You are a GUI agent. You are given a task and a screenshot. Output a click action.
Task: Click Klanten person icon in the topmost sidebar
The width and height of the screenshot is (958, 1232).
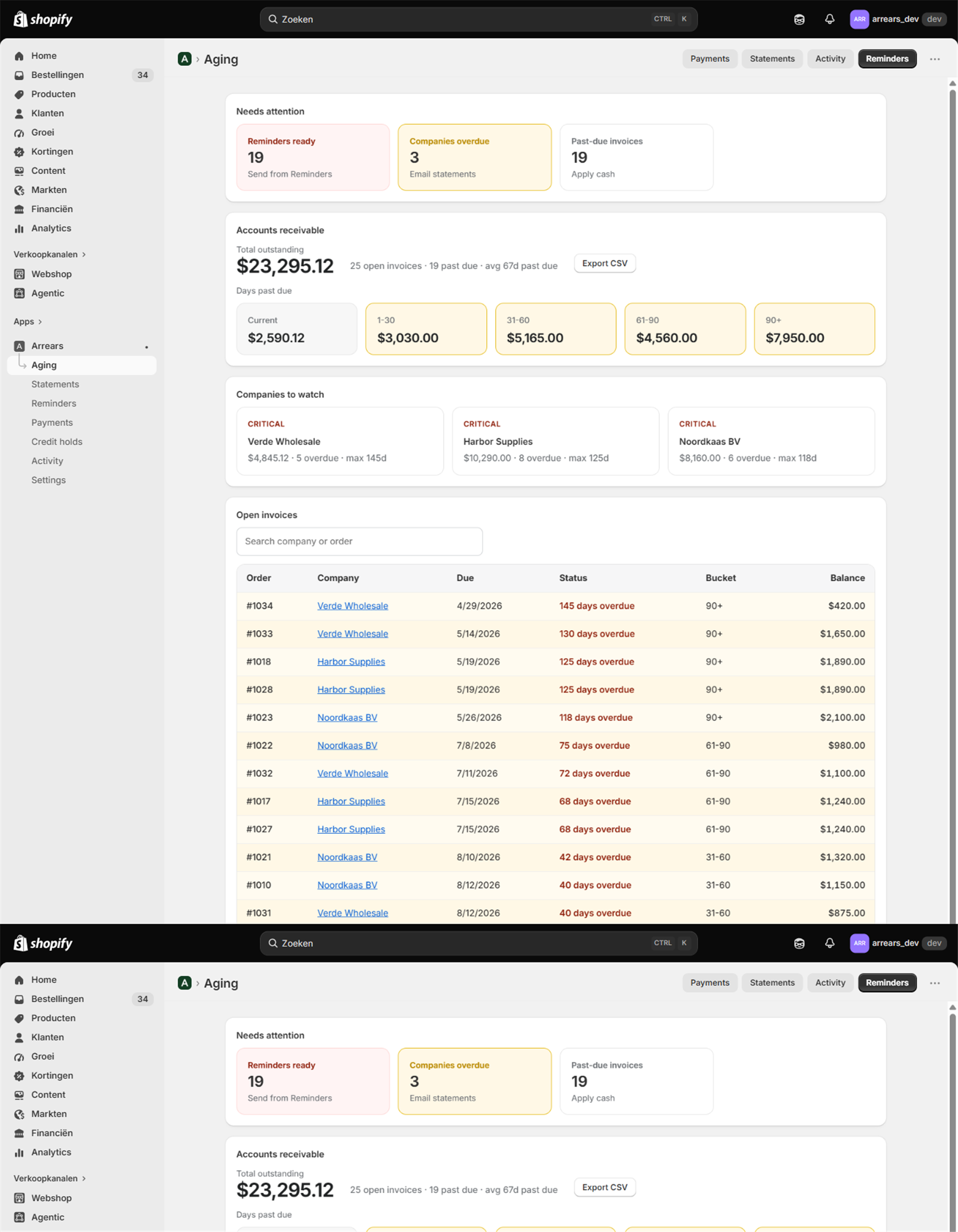19,113
